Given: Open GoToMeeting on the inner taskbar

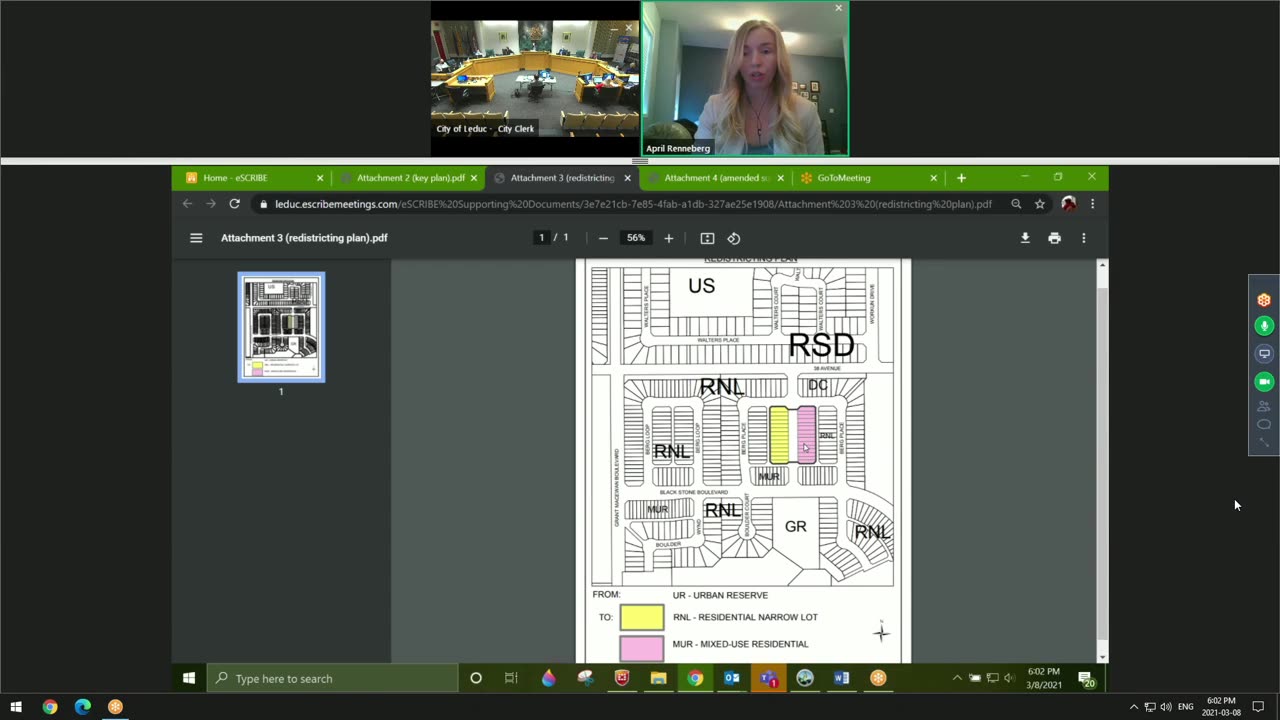Looking at the screenshot, I should click(878, 678).
